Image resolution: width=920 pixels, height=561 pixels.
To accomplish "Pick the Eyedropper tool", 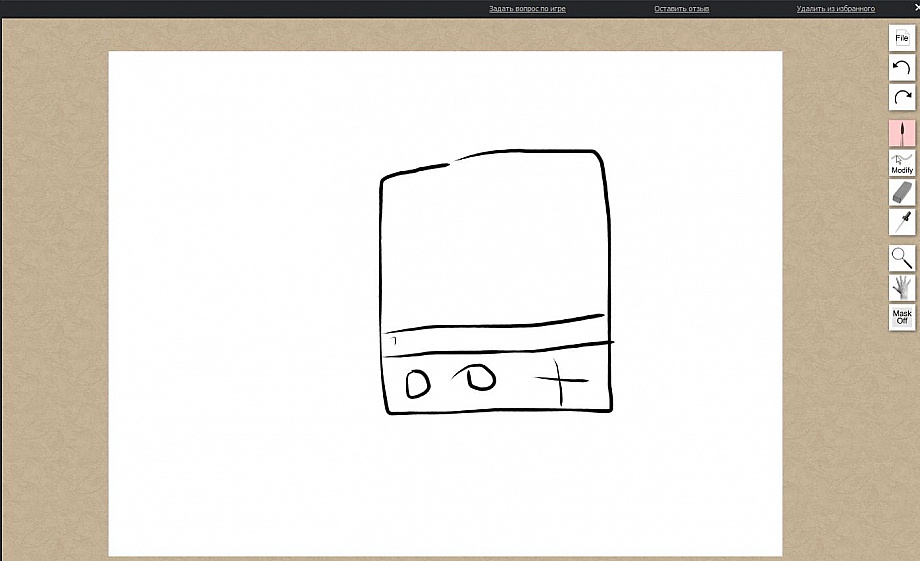I will [902, 222].
